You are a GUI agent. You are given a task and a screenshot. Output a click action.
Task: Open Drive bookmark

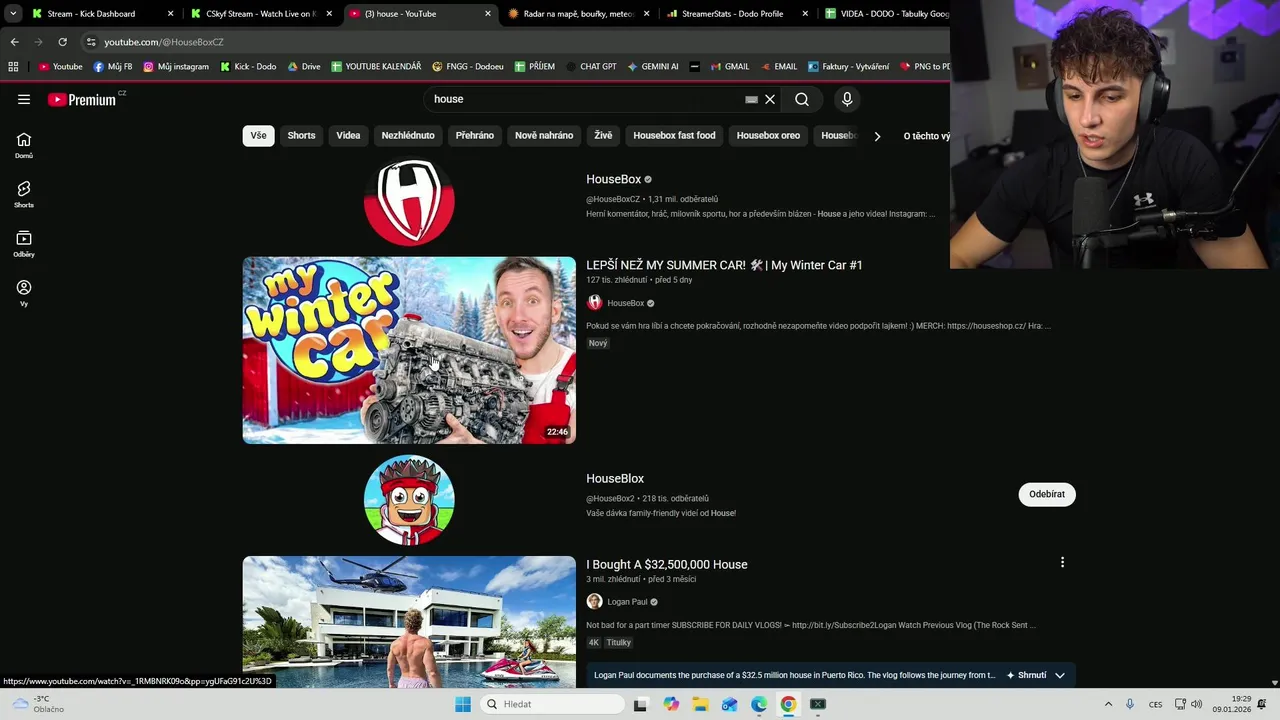304,66
